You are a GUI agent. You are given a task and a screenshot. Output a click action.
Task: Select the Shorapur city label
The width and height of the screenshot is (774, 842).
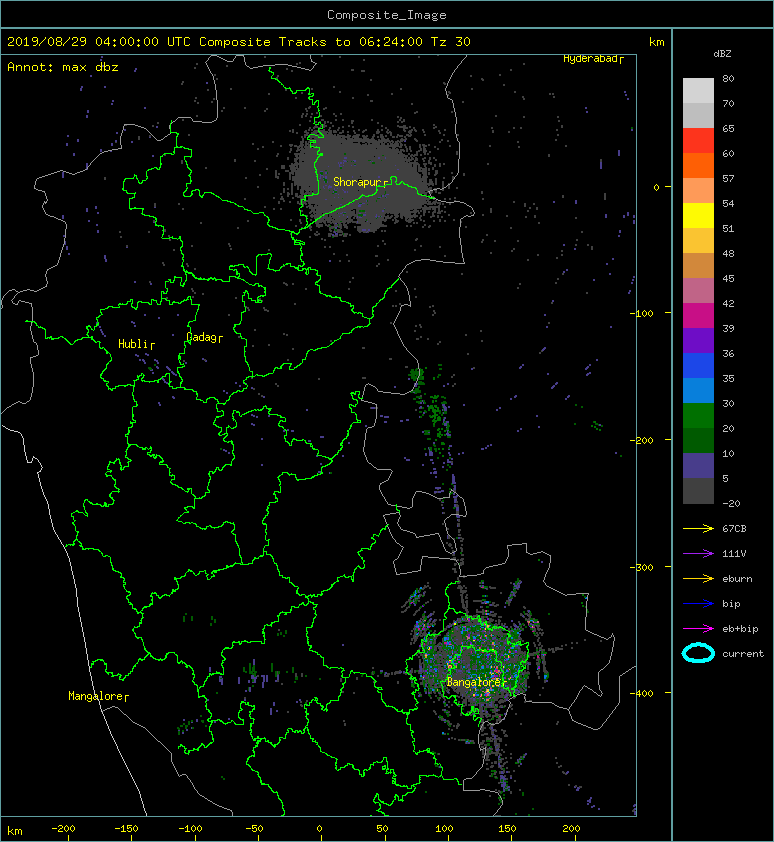(x=360, y=182)
